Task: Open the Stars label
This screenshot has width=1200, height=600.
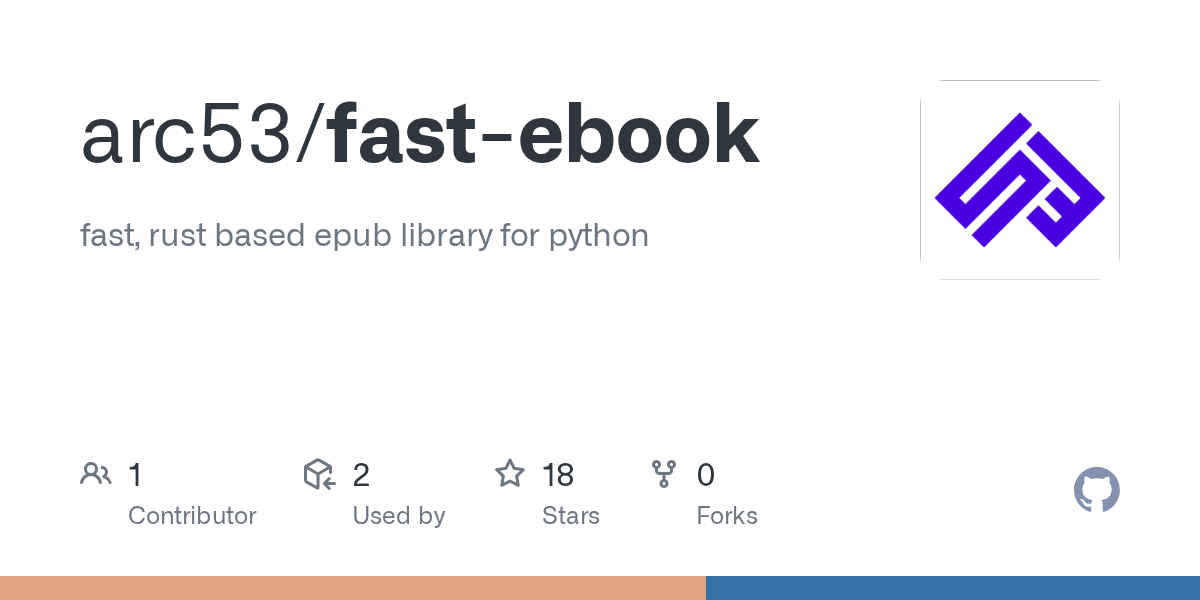Action: click(x=570, y=516)
